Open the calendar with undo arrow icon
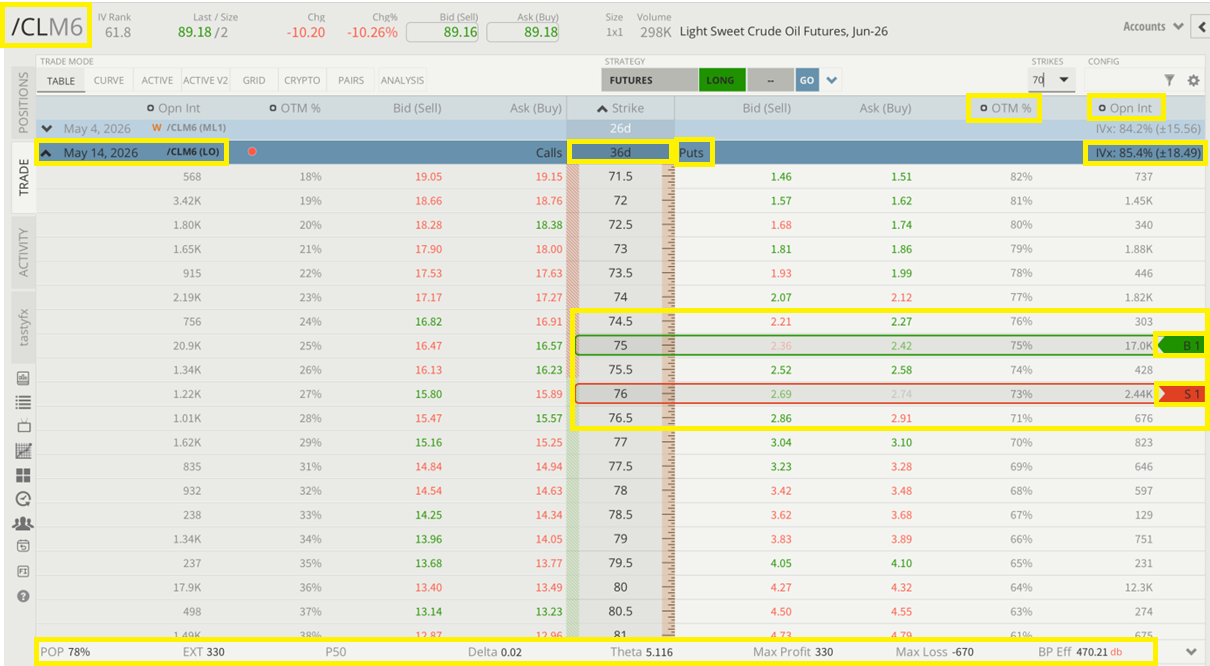 point(23,547)
